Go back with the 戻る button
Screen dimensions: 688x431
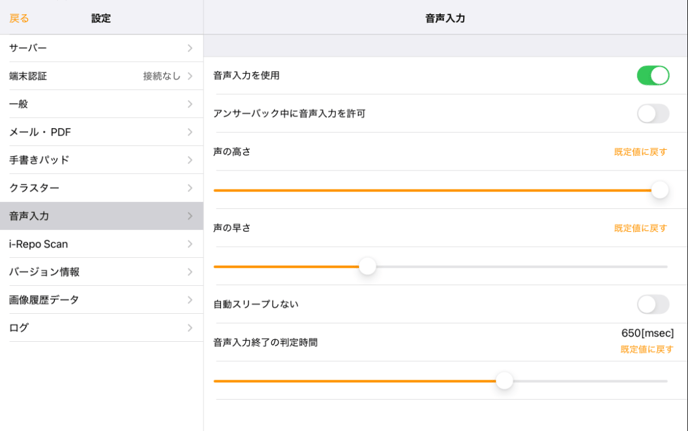19,18
